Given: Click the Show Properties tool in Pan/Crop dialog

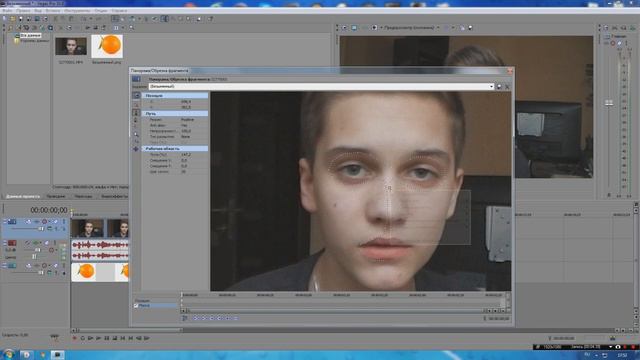Looking at the screenshot, I should point(136,95).
